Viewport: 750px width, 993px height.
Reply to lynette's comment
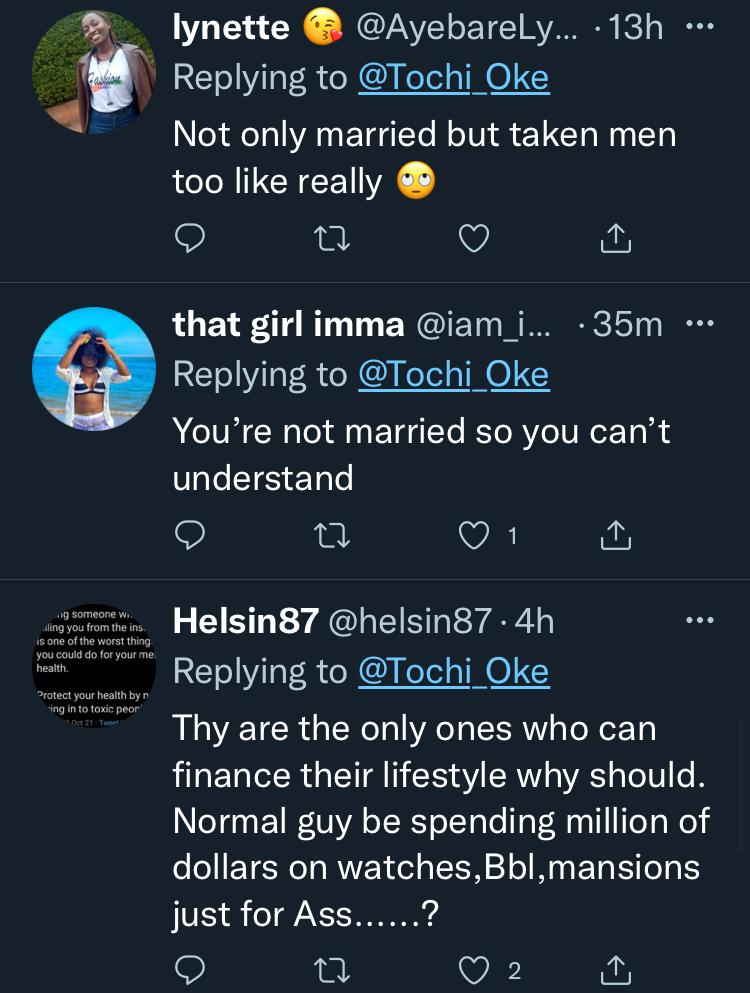coord(190,238)
